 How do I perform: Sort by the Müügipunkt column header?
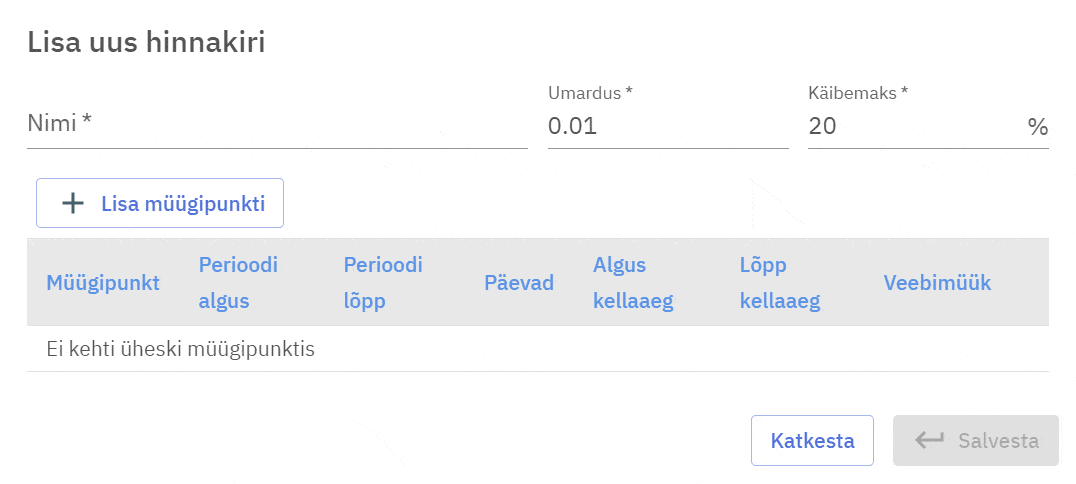point(103,283)
